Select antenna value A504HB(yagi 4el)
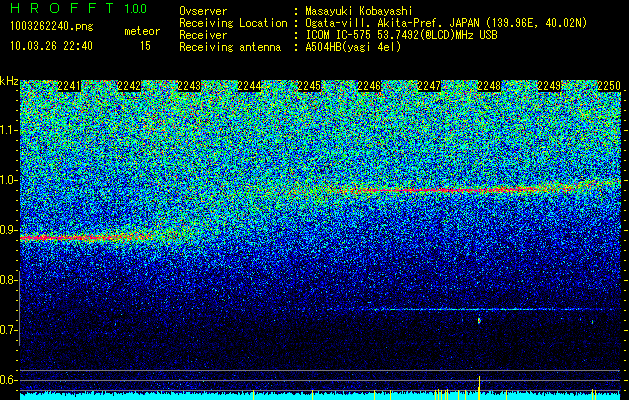 [353, 47]
